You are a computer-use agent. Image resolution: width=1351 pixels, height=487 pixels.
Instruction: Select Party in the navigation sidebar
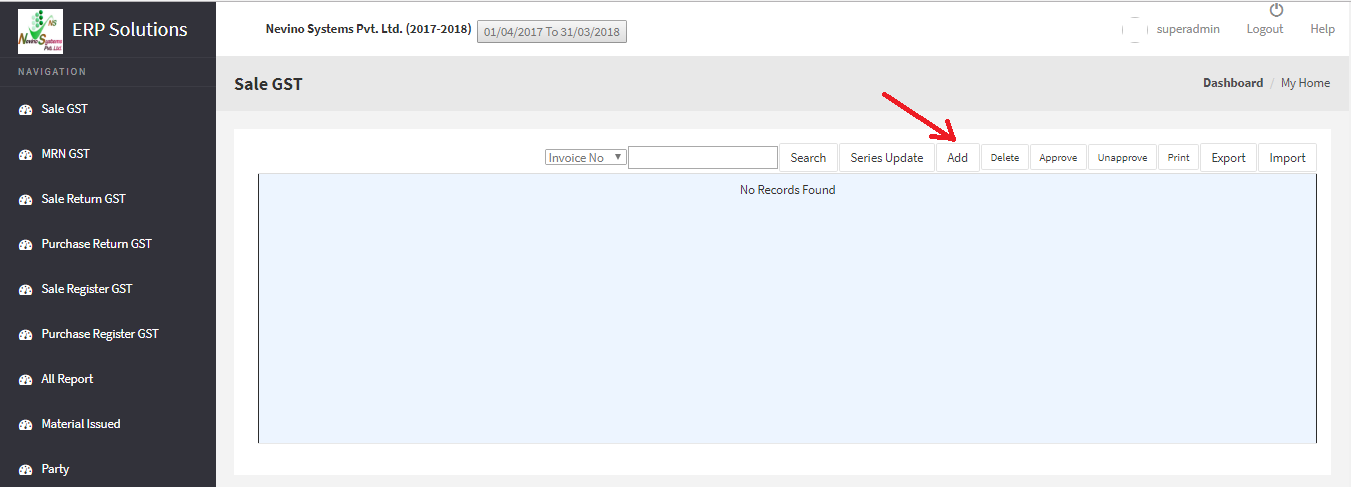click(55, 469)
